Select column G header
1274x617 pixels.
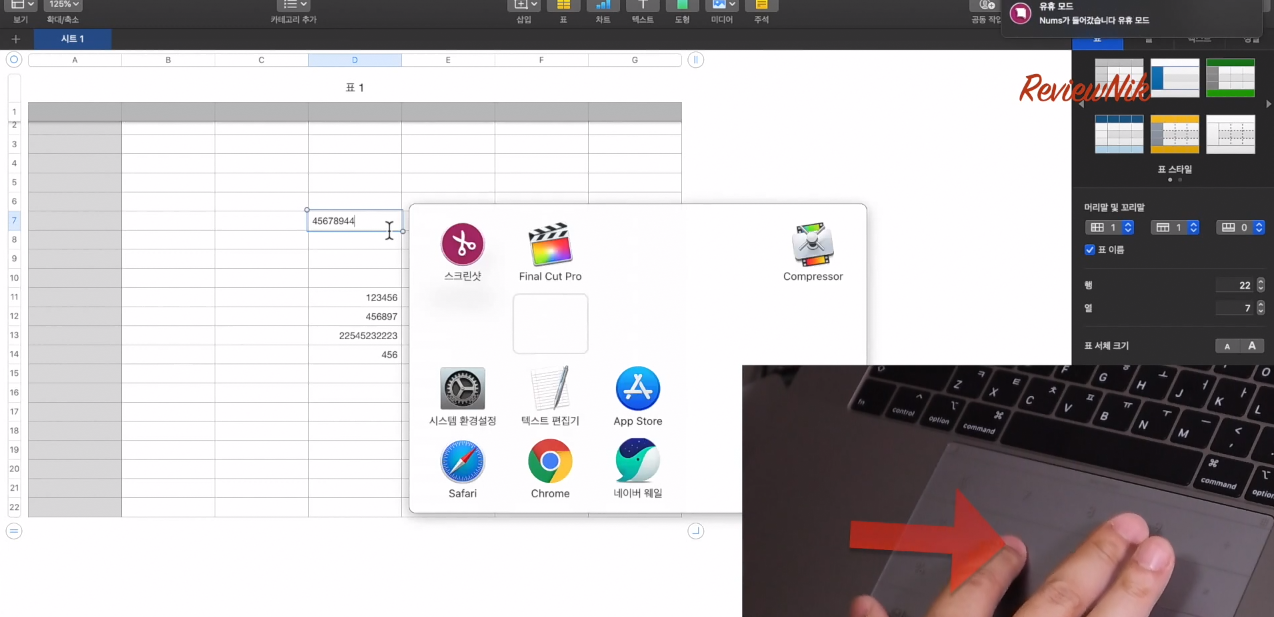(635, 60)
